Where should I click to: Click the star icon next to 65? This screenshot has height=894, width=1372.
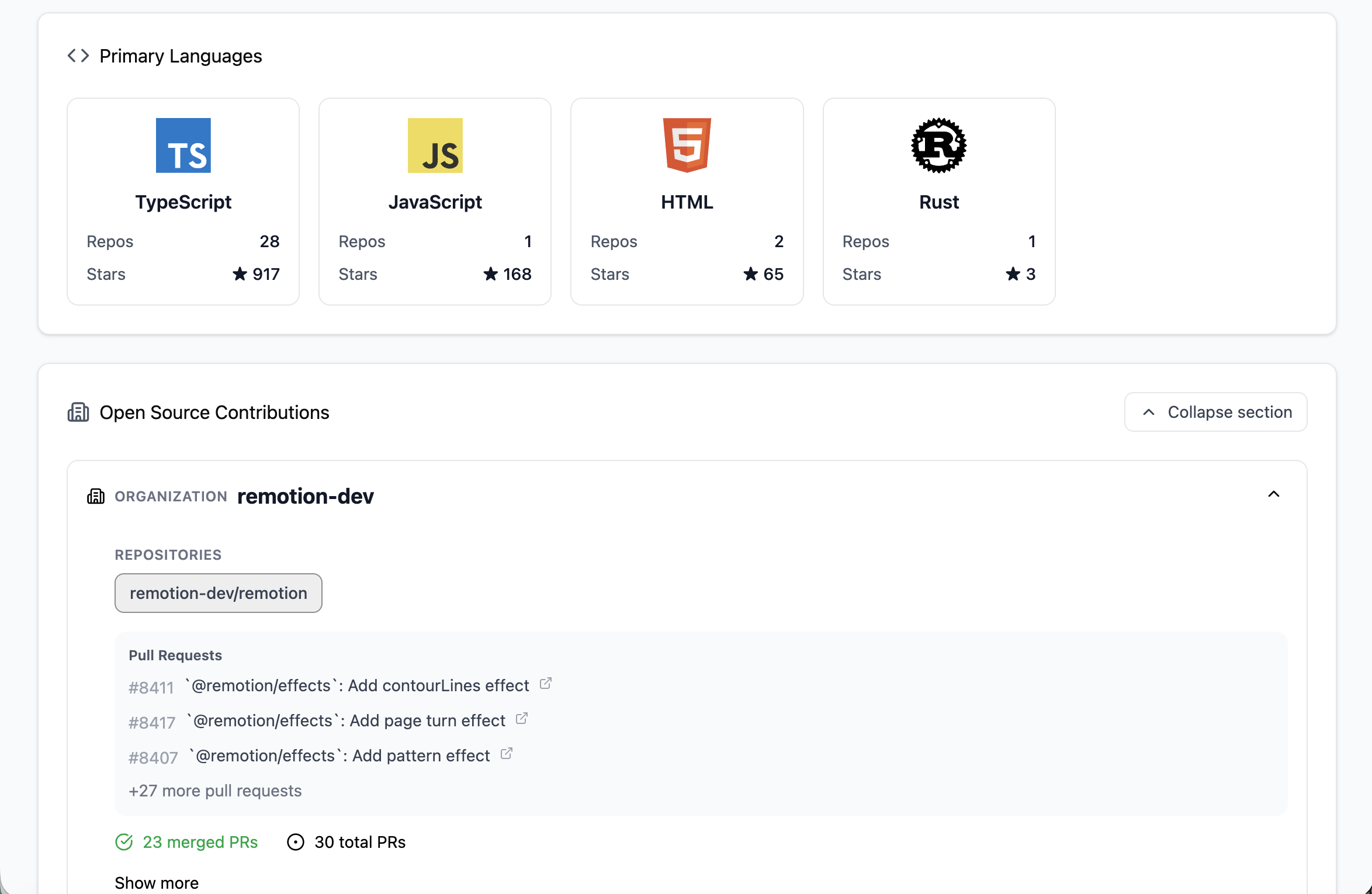[750, 273]
